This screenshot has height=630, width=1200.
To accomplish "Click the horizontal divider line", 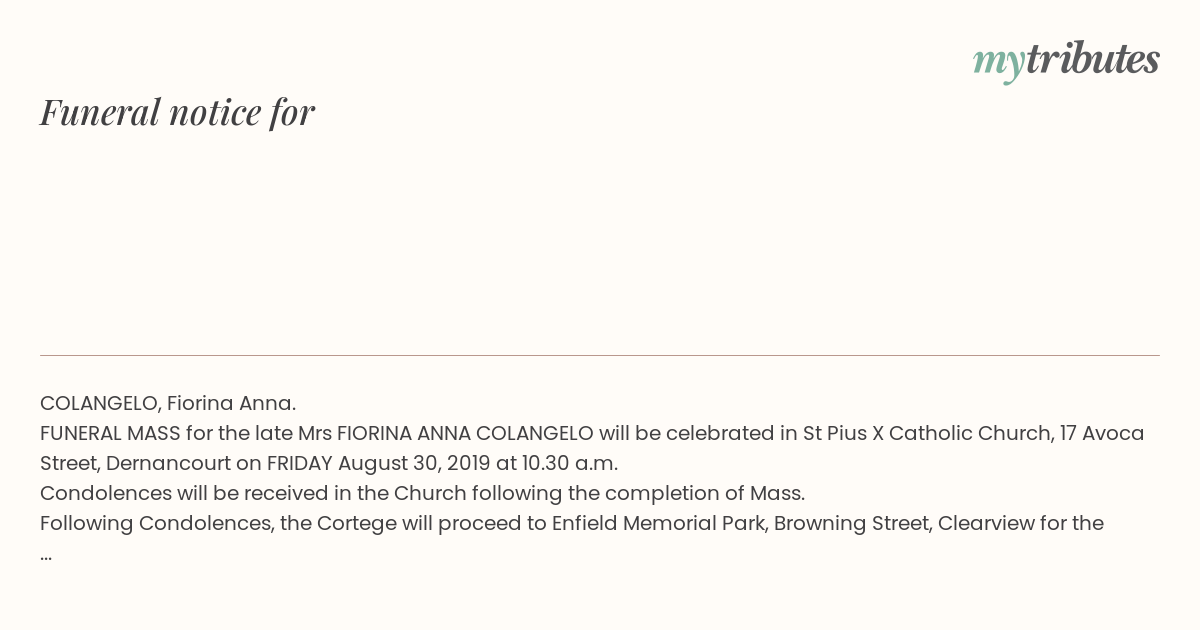I will tap(600, 355).
